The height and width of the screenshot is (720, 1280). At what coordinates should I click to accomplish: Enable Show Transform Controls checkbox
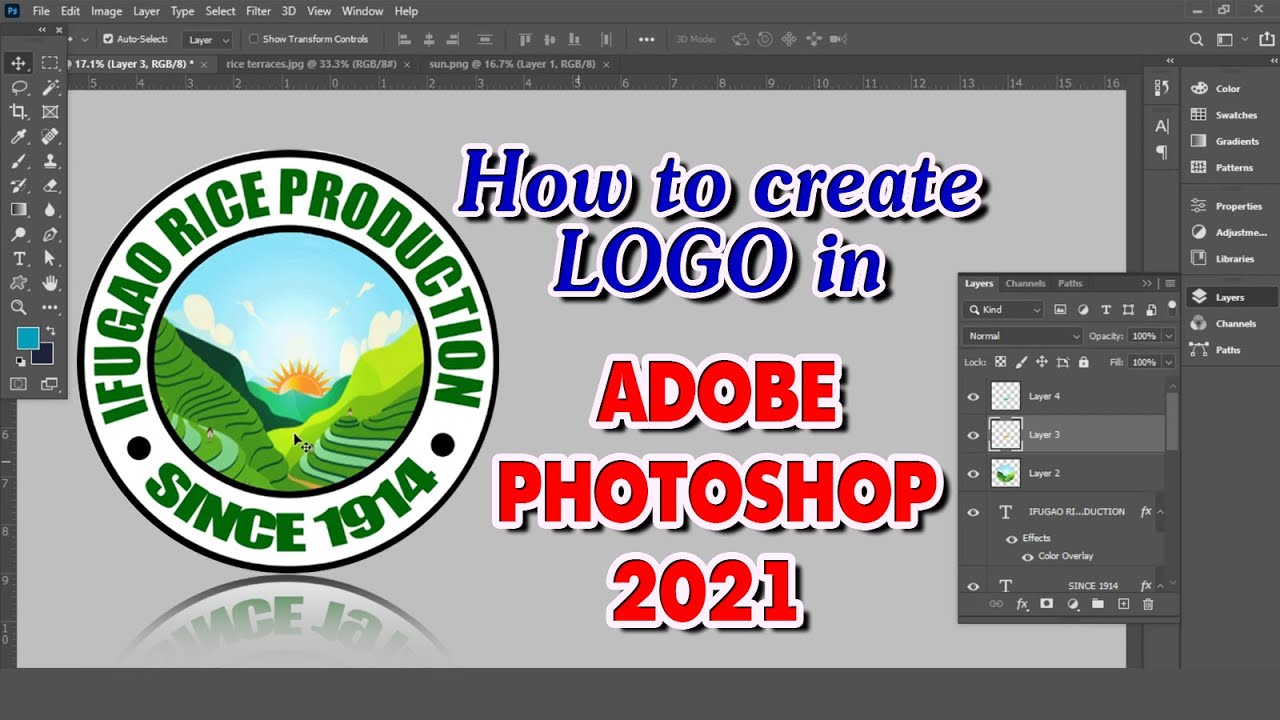coord(253,39)
